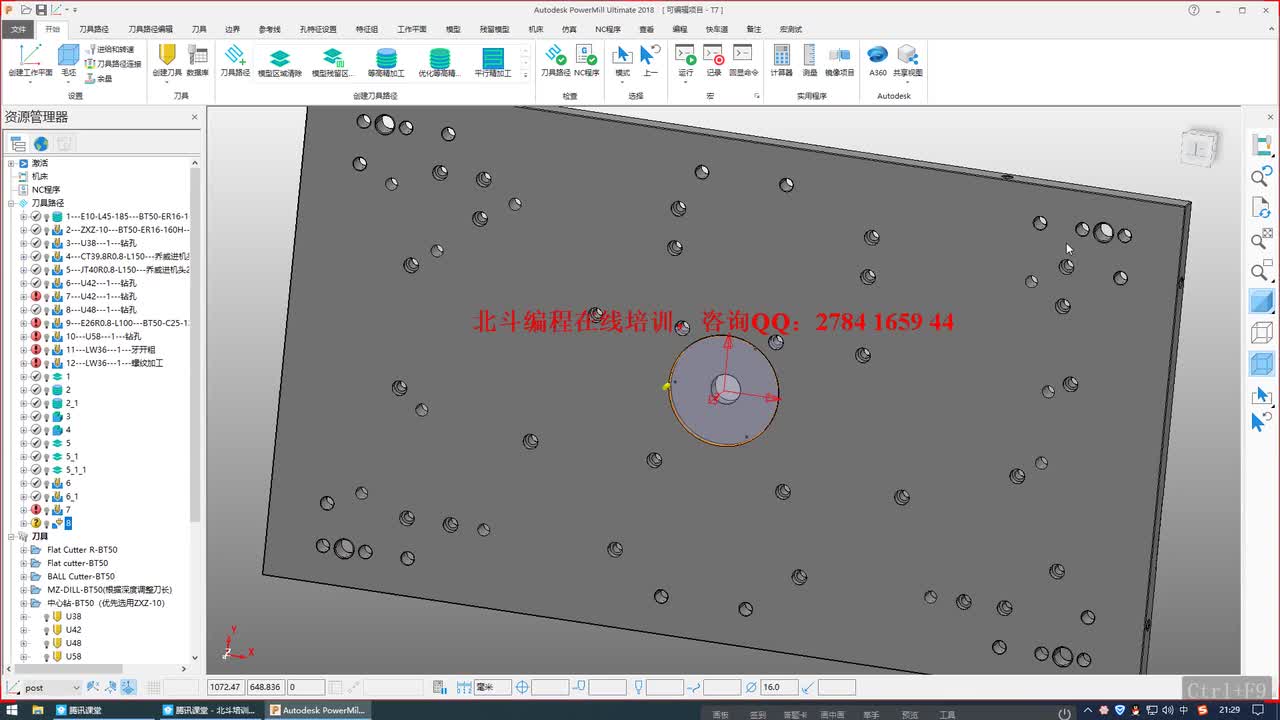This screenshot has width=1280, height=720.
Task: Toggle lightbulb of tool U48
Action: tap(46, 643)
